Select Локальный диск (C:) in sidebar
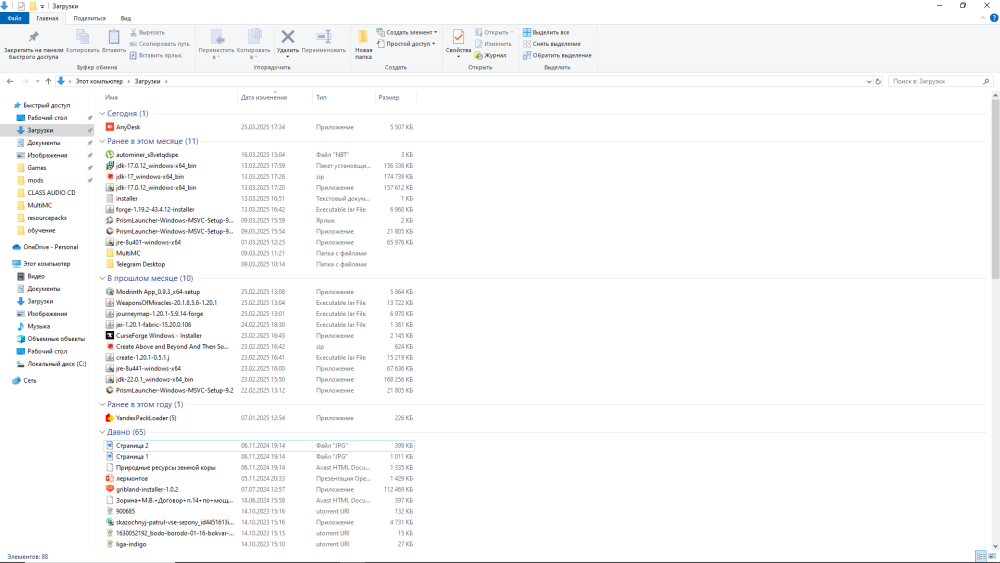This screenshot has width=1000, height=563. coord(56,364)
